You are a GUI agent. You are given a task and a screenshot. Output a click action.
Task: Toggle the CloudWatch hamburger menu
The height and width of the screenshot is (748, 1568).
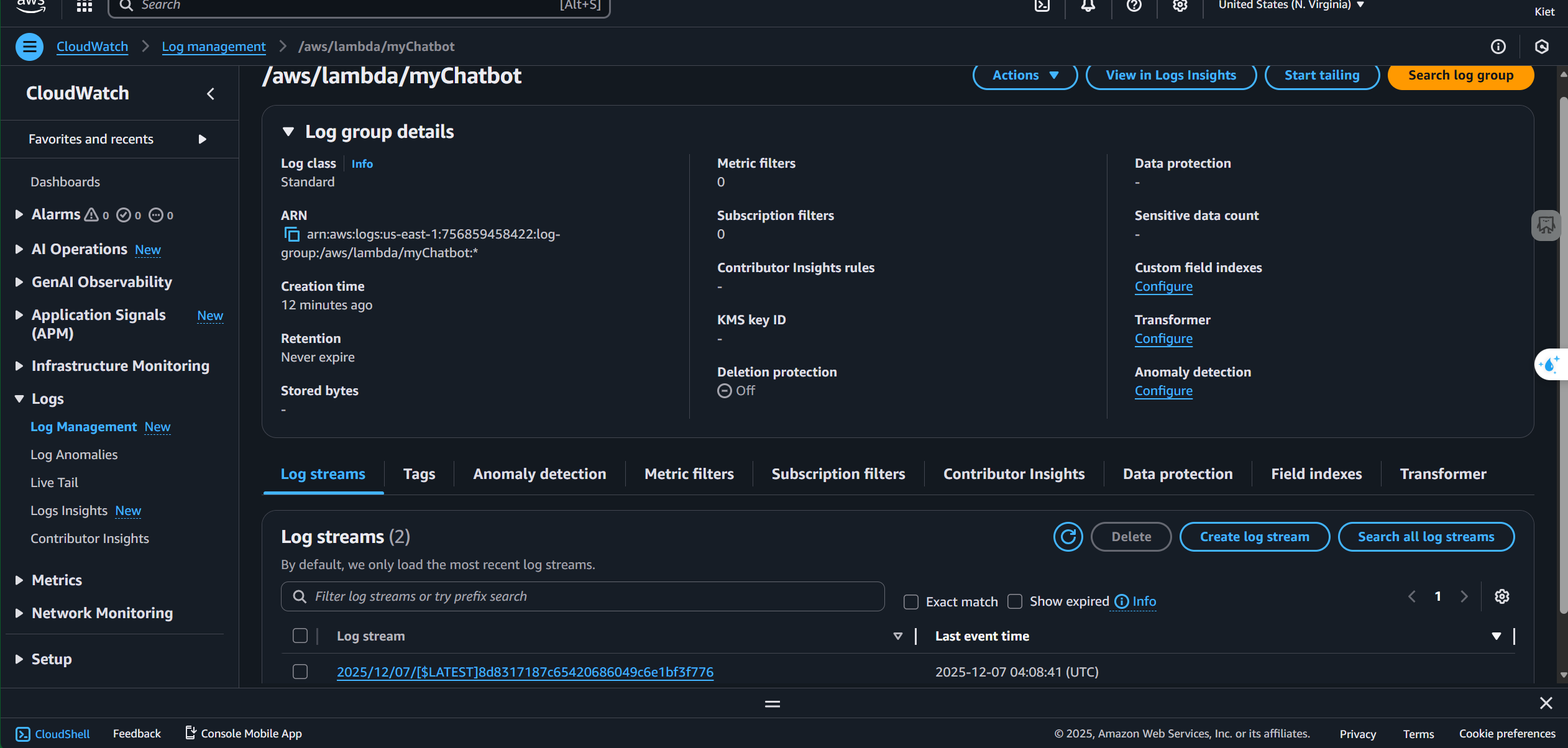point(29,47)
